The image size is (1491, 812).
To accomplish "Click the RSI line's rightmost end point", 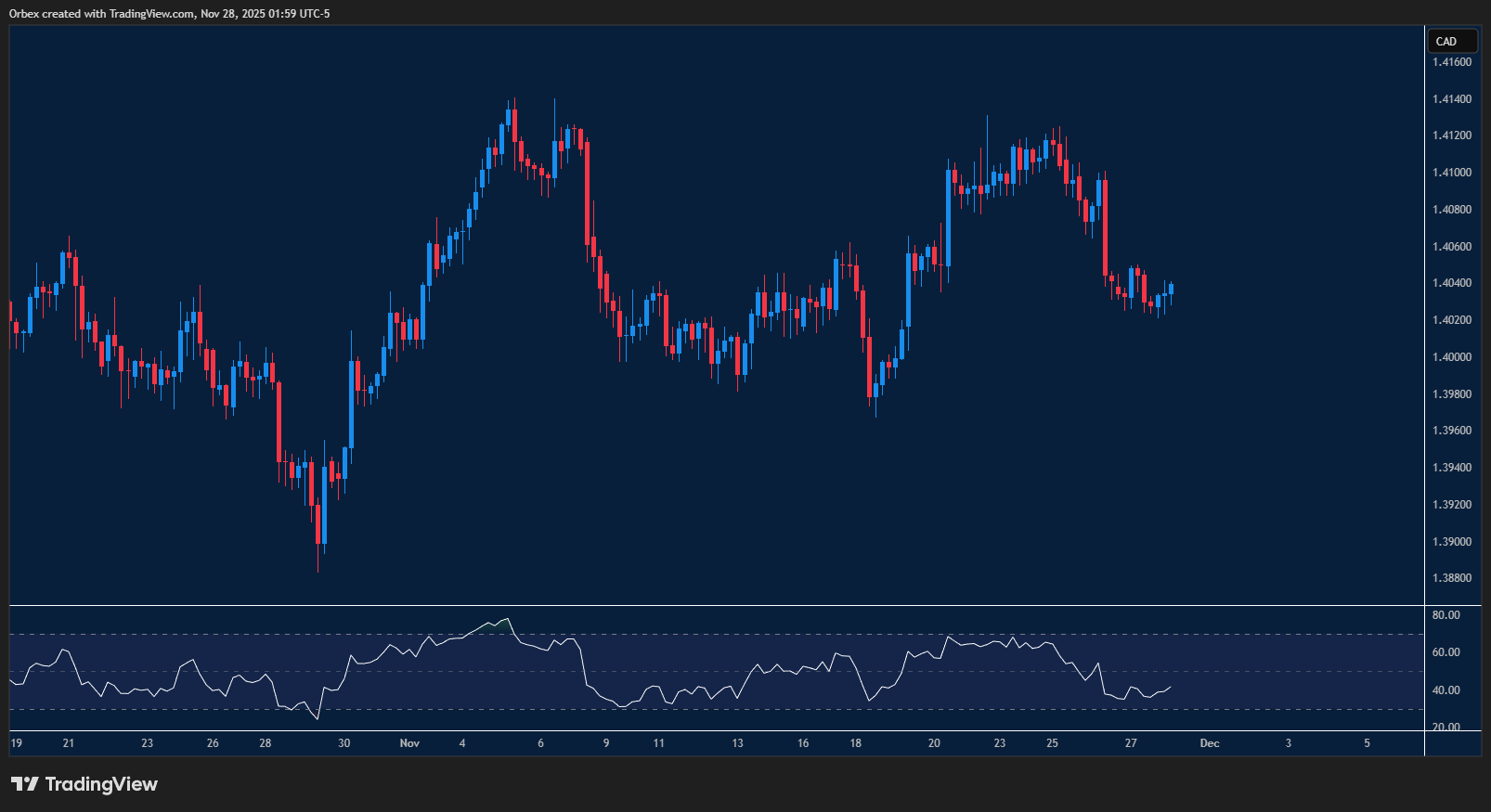I will click(1171, 688).
